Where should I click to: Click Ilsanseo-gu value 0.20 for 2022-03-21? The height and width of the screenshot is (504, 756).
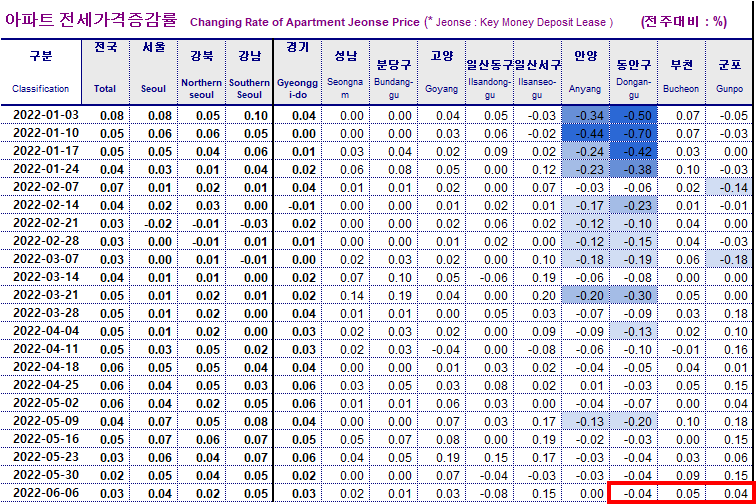coord(544,296)
